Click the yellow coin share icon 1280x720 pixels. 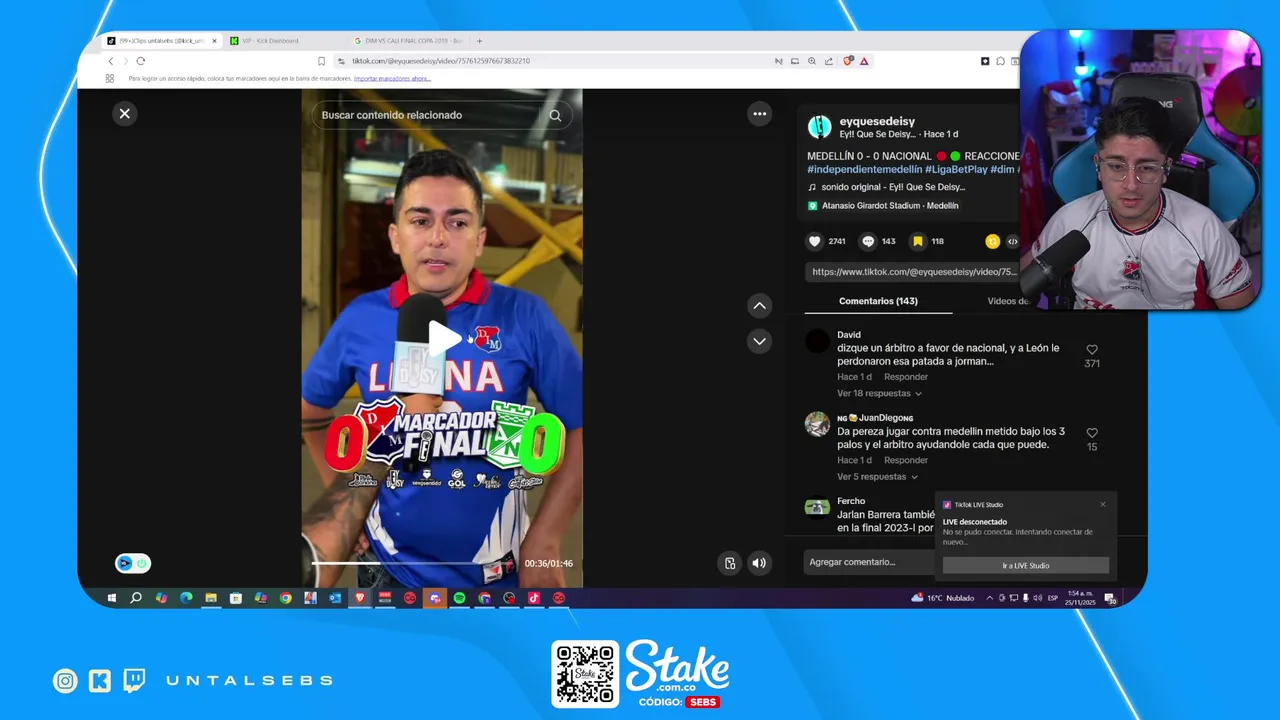[x=992, y=241]
